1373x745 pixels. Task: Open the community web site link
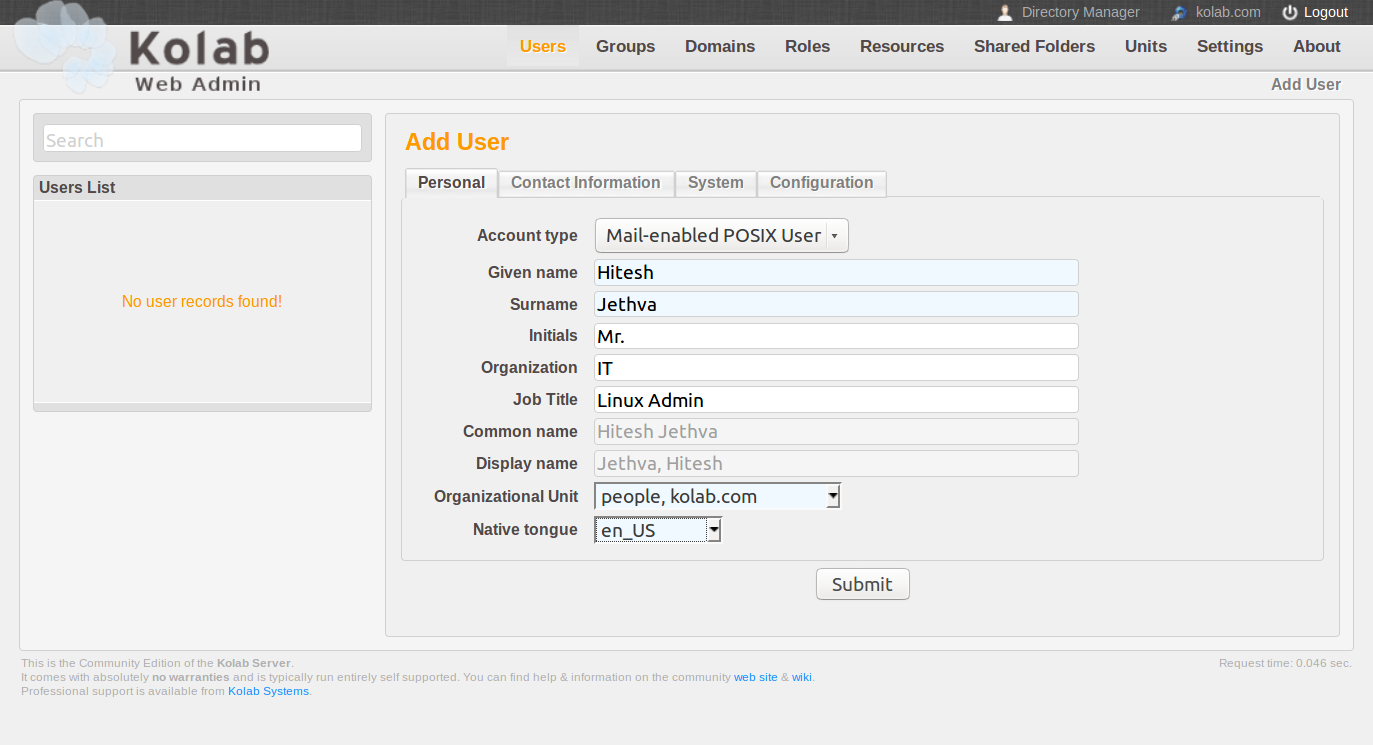pos(756,677)
